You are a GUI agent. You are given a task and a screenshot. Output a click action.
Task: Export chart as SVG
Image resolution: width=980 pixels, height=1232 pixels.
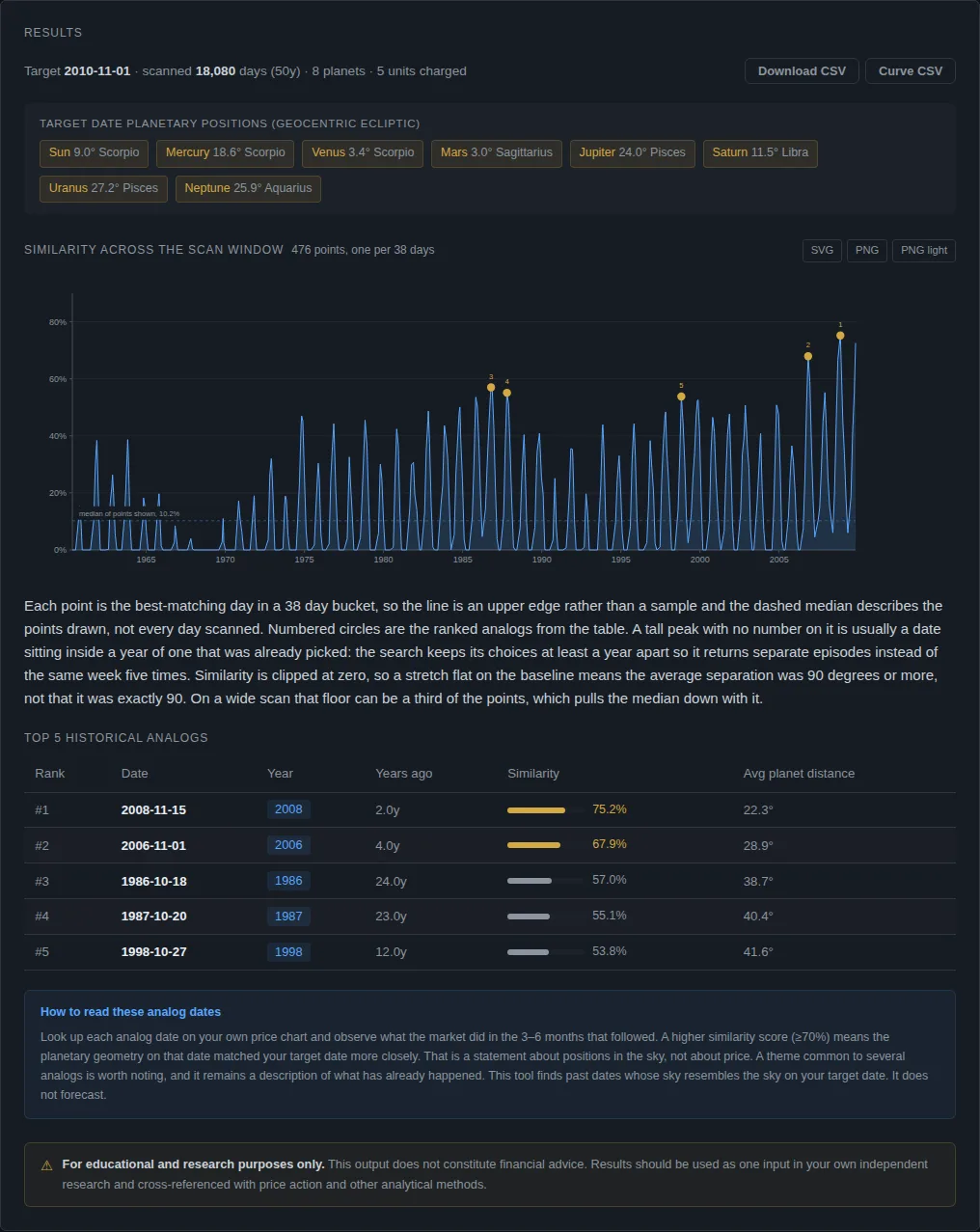(822, 251)
